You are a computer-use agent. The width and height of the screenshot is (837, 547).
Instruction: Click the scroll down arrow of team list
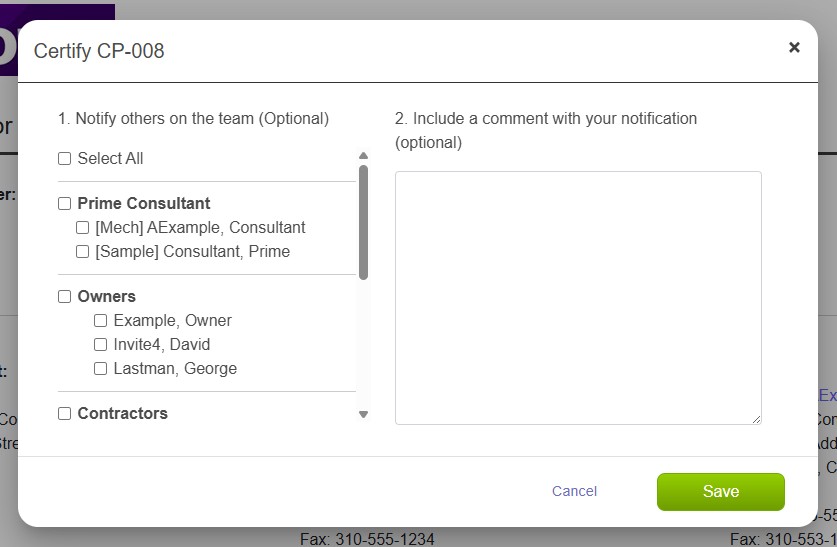364,414
